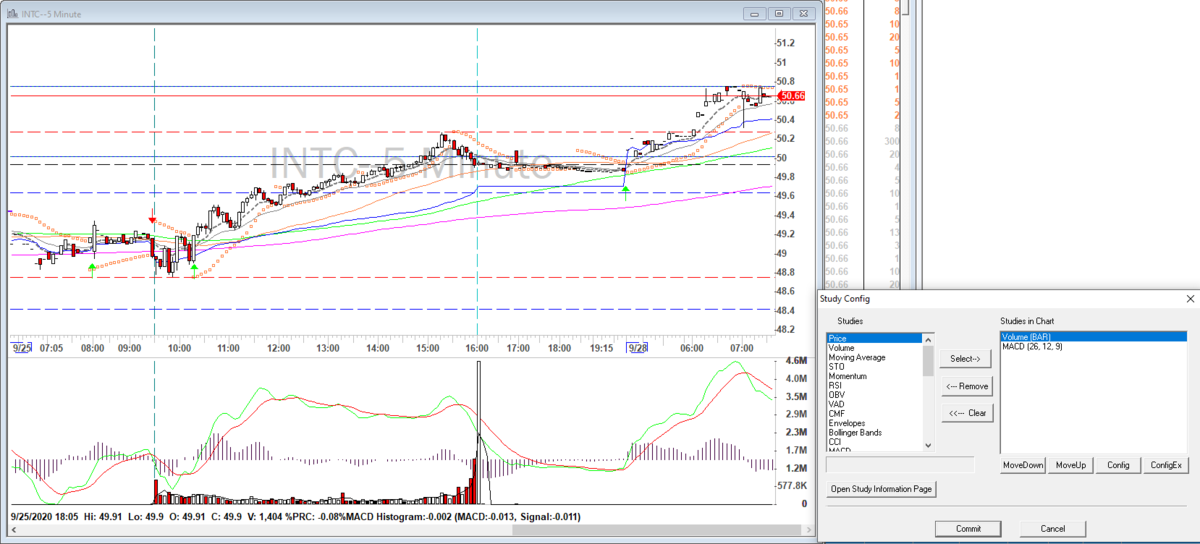Open Study Information Page
The width and height of the screenshot is (1200, 544).
tap(881, 489)
